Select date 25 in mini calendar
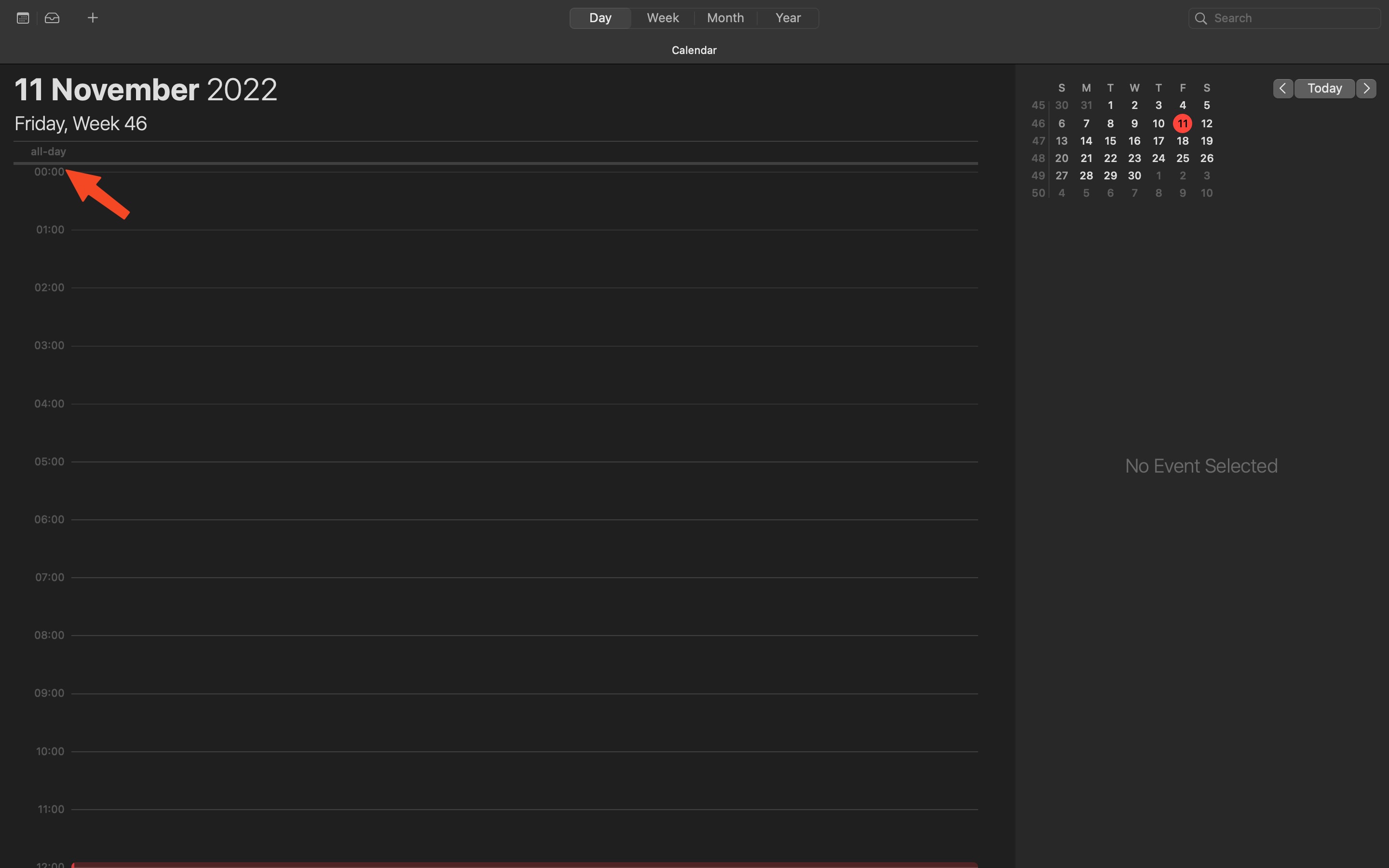Image resolution: width=1389 pixels, height=868 pixels. pos(1182,158)
